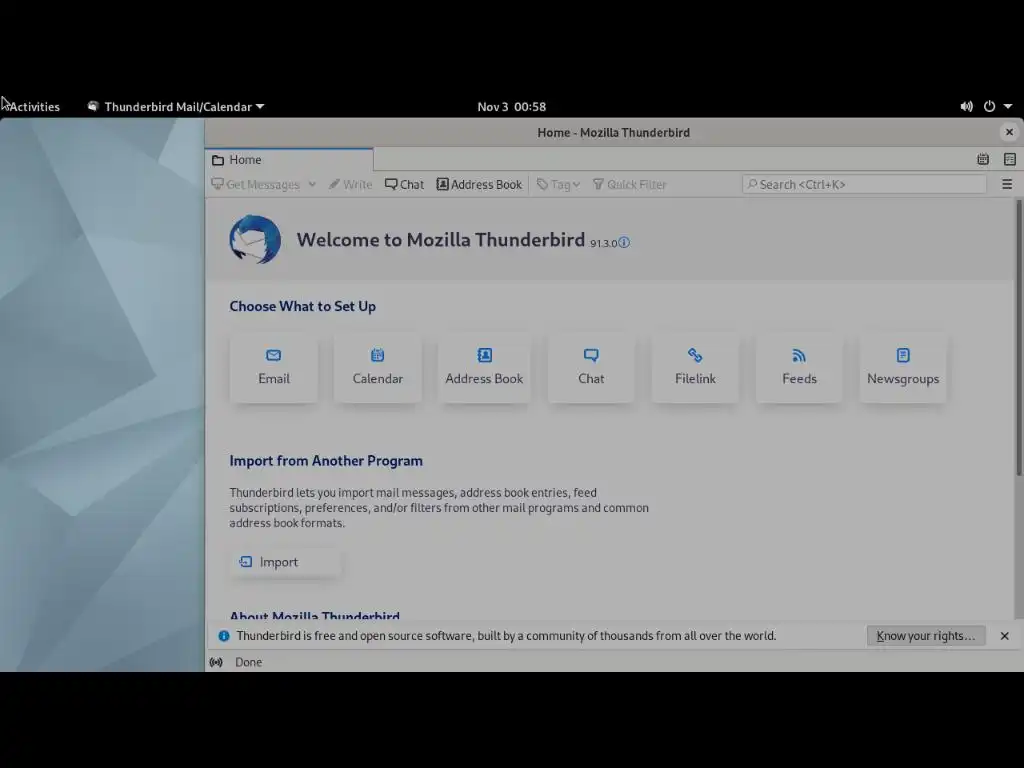Click the power icon in top bar

[989, 106]
